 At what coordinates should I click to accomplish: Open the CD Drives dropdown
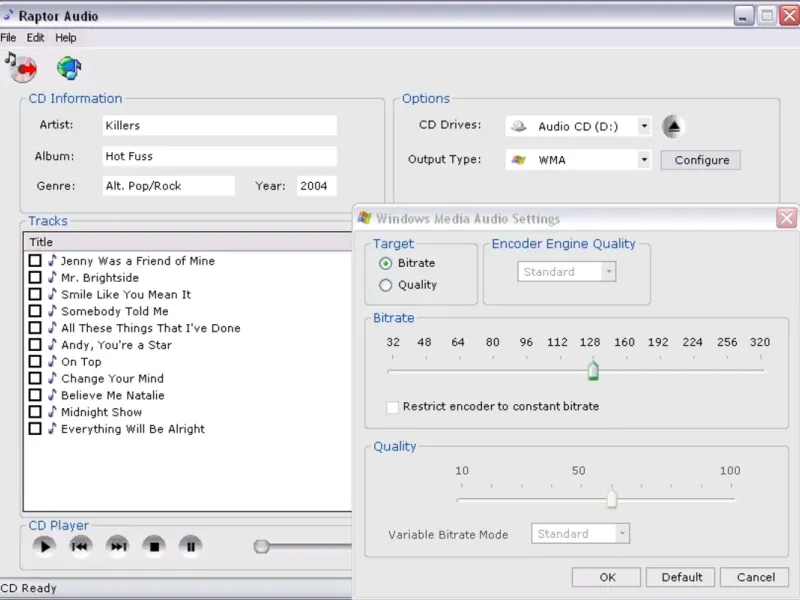tap(644, 126)
